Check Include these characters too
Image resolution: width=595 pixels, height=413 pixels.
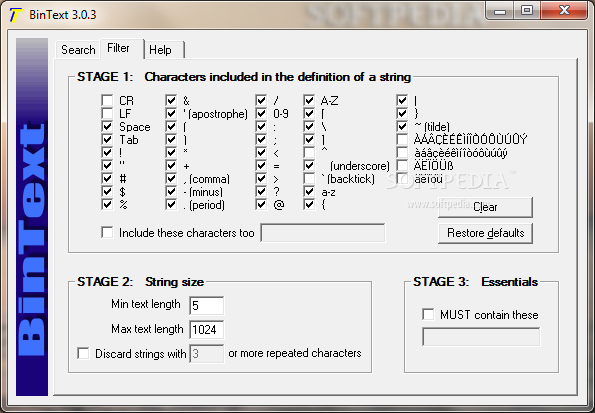point(107,232)
